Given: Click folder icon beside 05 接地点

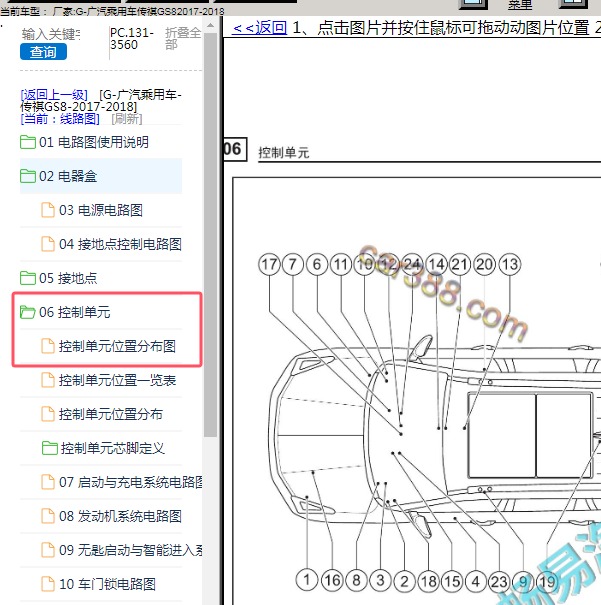Looking at the screenshot, I should coord(28,278).
